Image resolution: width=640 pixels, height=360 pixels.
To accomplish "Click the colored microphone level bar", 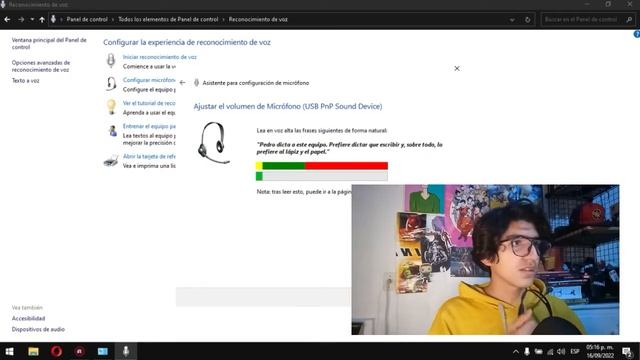I will point(322,166).
